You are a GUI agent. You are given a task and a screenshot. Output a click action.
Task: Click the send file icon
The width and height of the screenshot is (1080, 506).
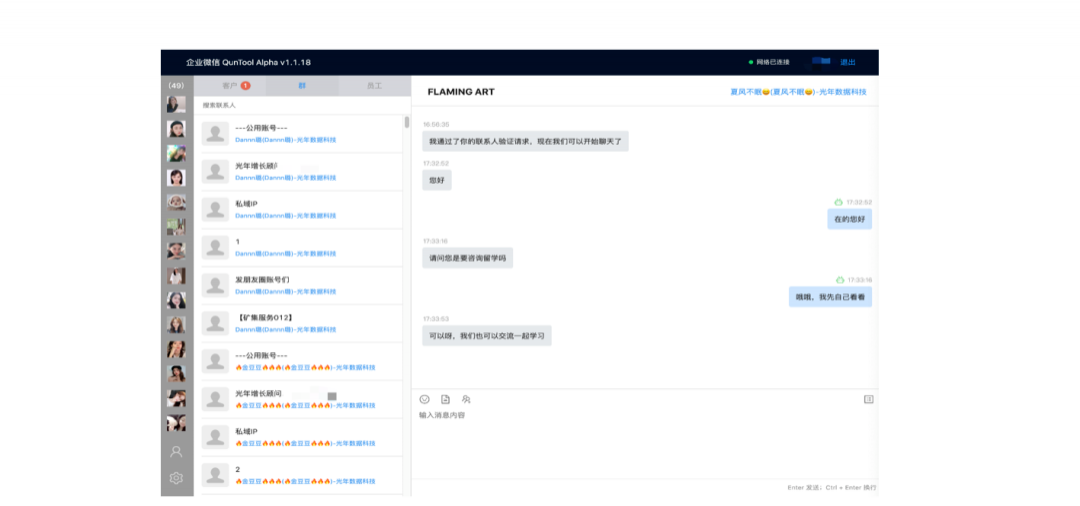coord(445,399)
